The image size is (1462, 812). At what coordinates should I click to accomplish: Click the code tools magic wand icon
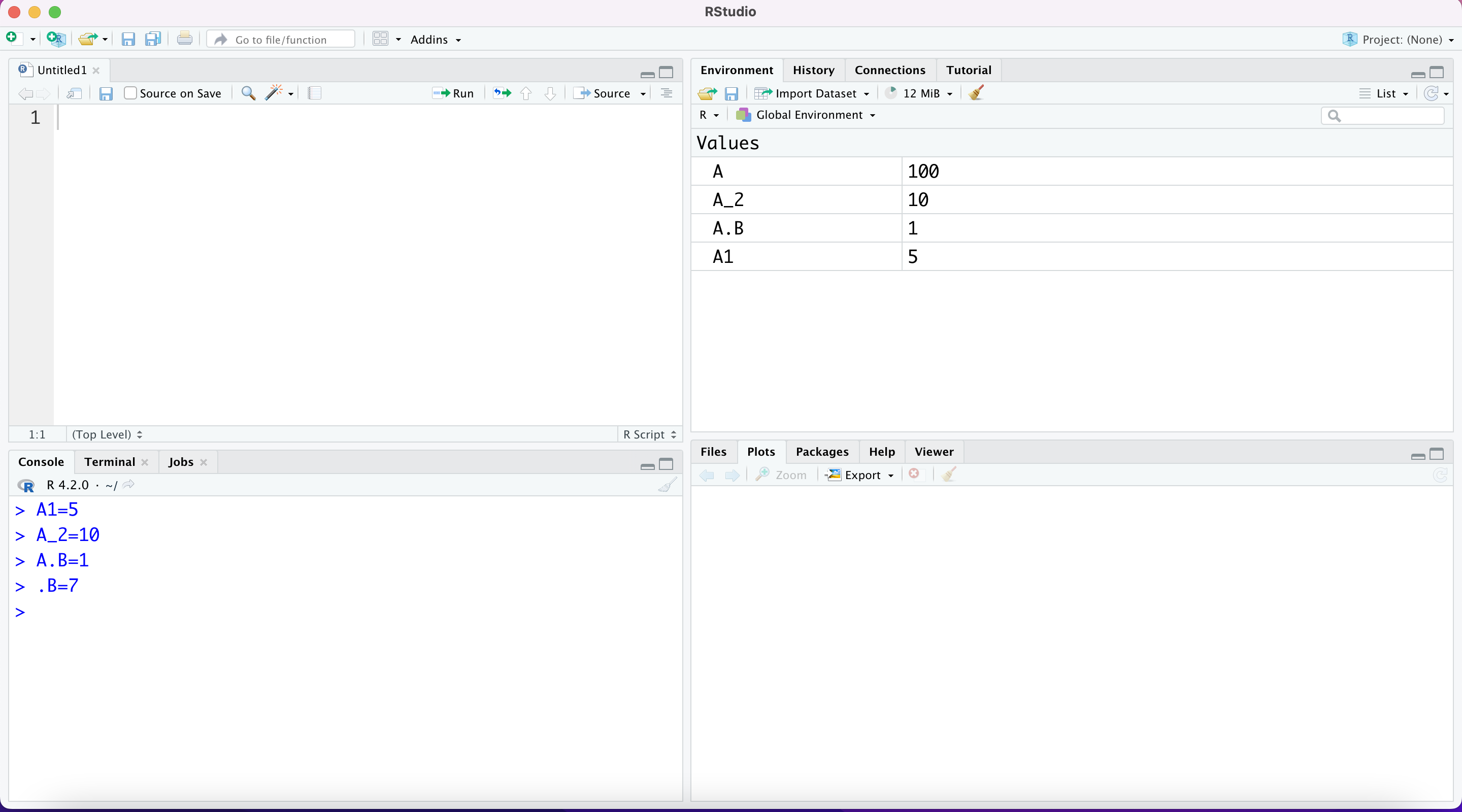[x=274, y=93]
